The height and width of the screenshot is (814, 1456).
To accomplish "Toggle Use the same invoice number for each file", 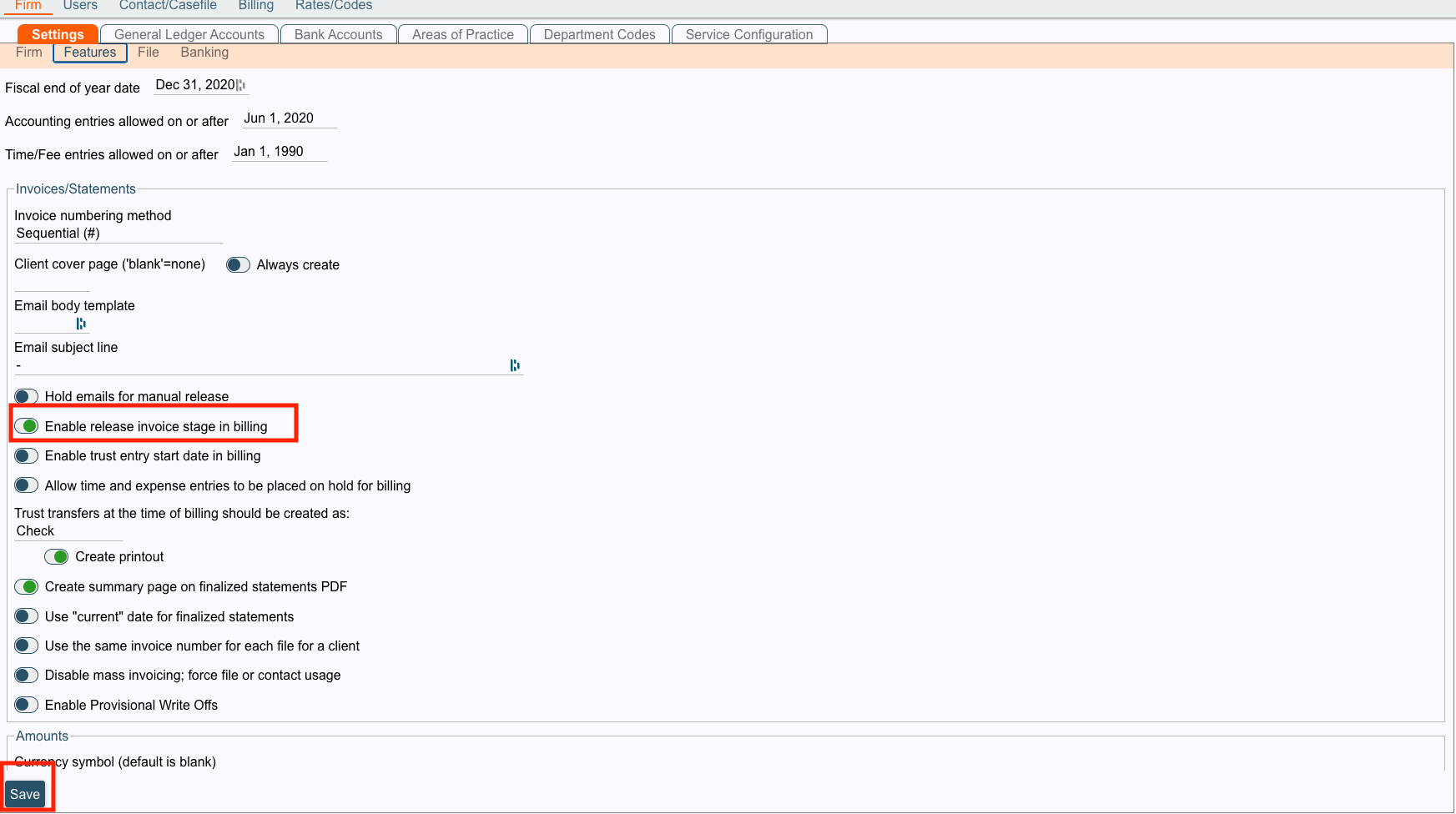I will click(27, 646).
